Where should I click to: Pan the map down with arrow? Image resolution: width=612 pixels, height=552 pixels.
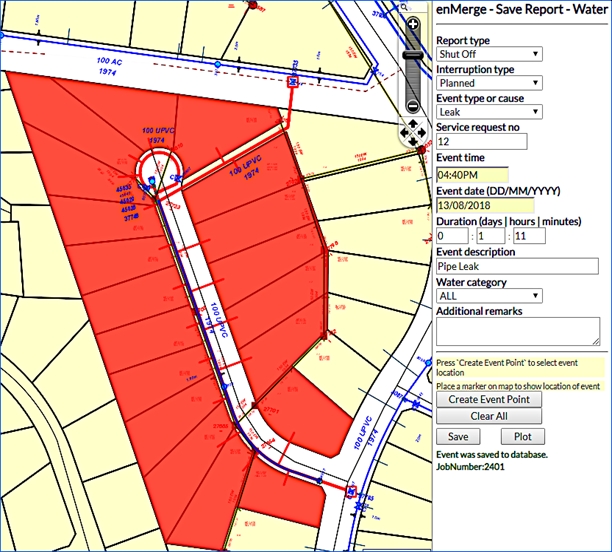click(x=414, y=142)
